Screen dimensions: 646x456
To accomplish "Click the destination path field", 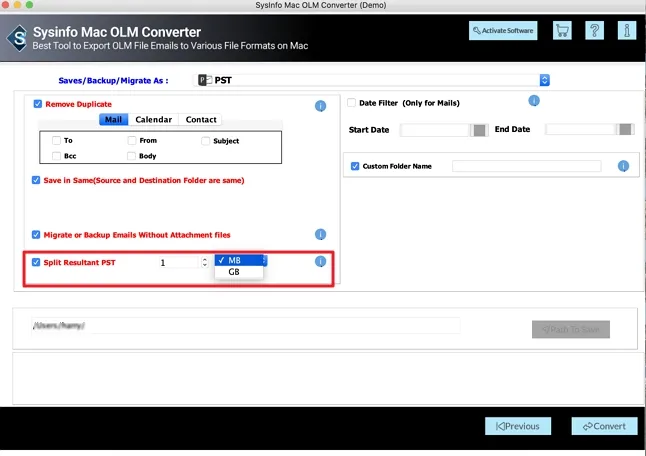I will [x=246, y=325].
